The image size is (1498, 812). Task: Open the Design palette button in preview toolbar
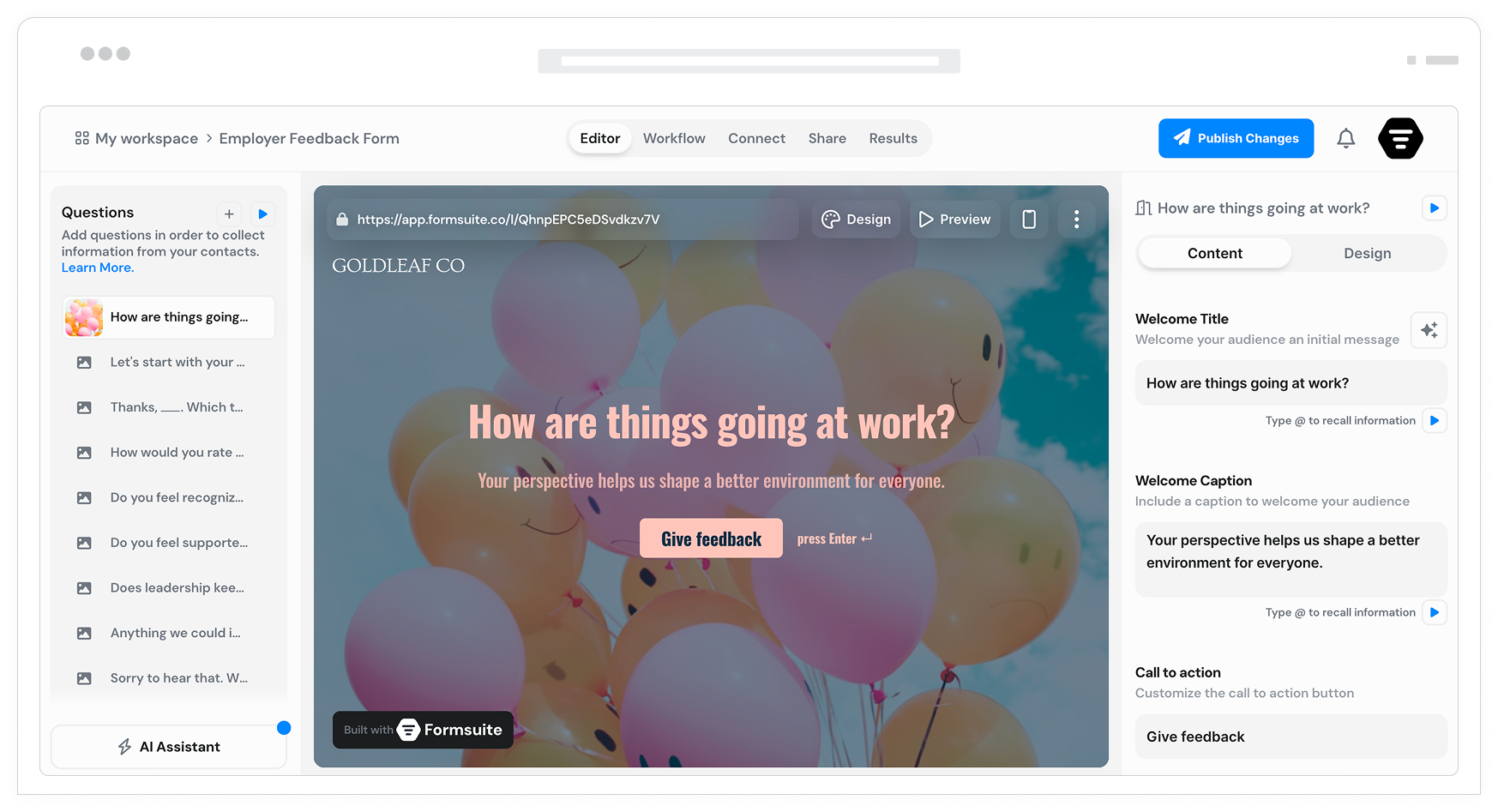pos(856,220)
